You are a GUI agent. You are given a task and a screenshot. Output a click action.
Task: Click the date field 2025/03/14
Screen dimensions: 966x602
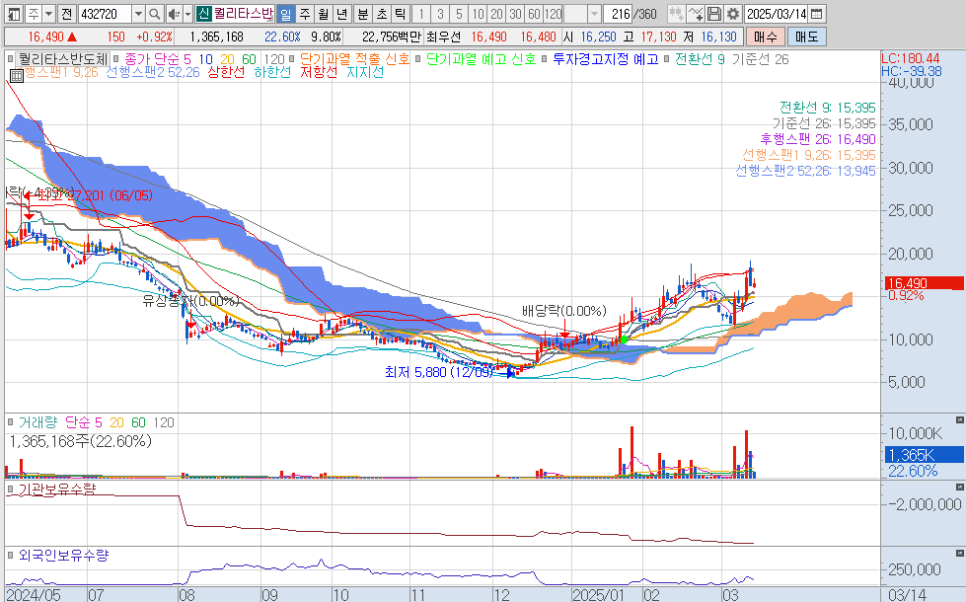point(776,14)
